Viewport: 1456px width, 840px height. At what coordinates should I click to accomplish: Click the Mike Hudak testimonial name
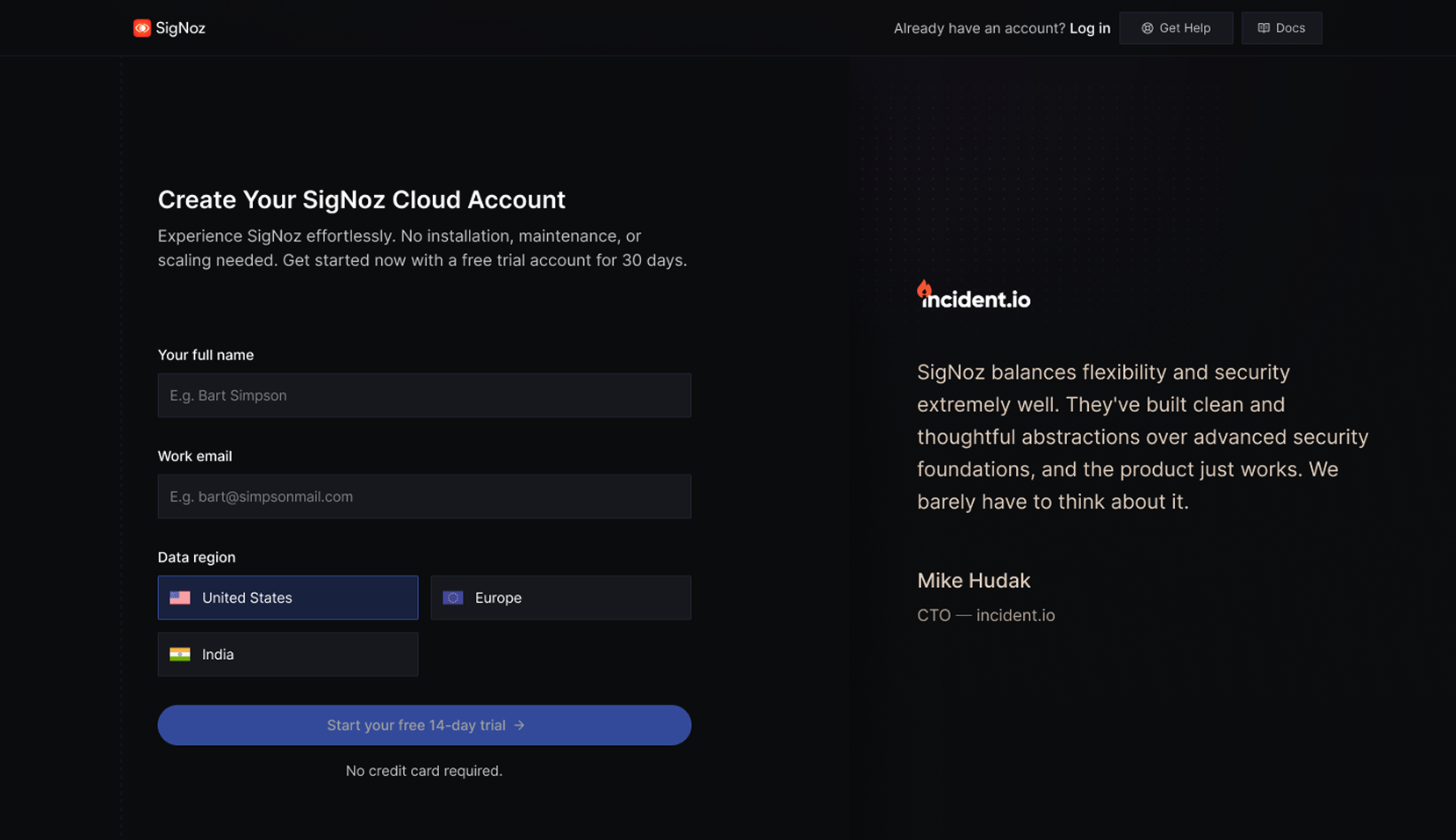(x=974, y=581)
